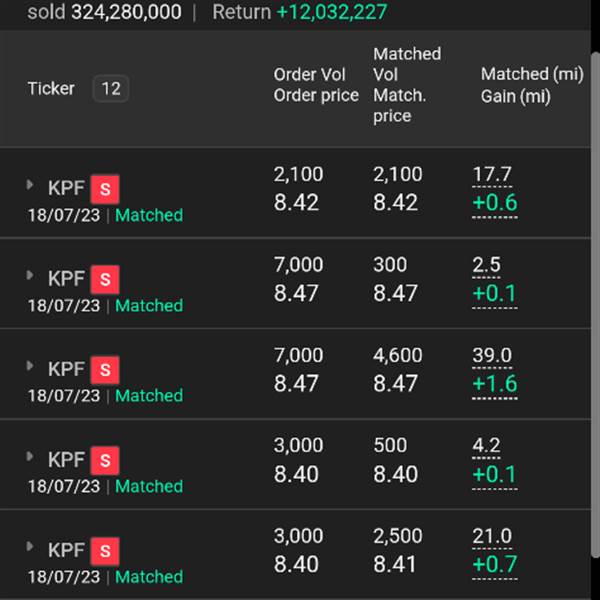This screenshot has width=600, height=600.
Task: Click the +1.6 gain value link
Action: coord(495,384)
